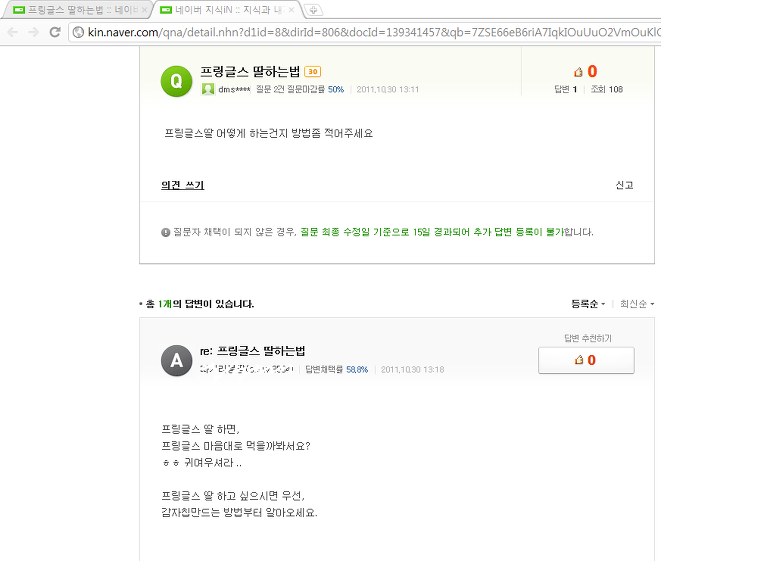Click the gray A answer icon
This screenshot has width=764, height=561.
[x=176, y=361]
